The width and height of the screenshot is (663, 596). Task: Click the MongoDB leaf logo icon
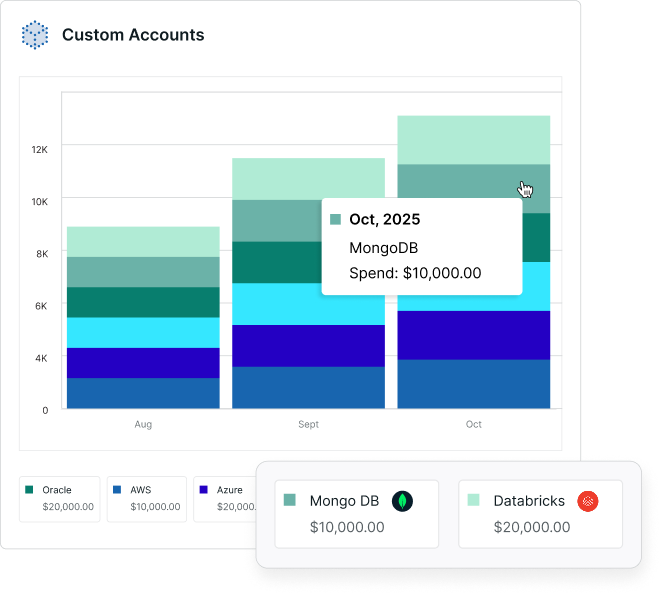[403, 501]
